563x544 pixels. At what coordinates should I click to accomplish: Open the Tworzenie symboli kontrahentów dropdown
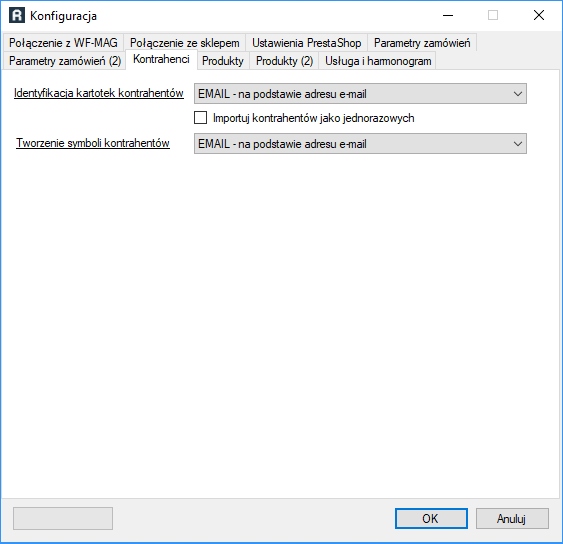click(360, 144)
